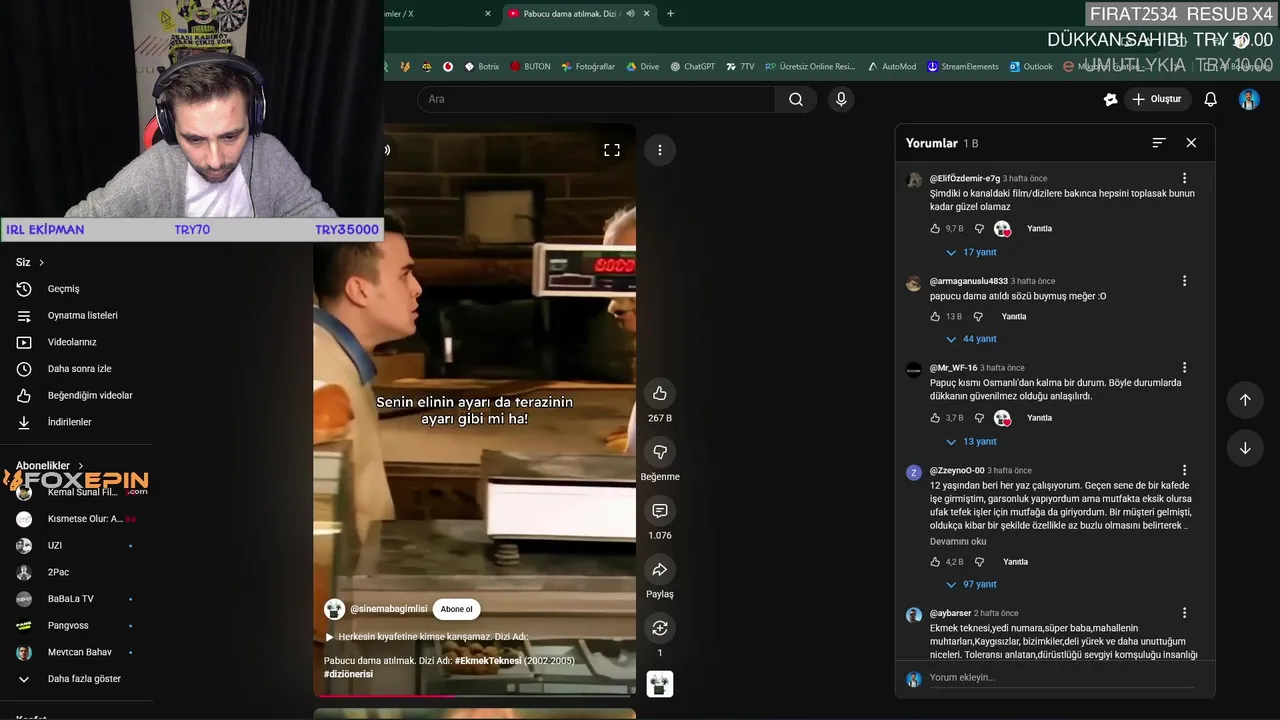Image resolution: width=1280 pixels, height=720 pixels.
Task: Expand the 44 yanıt replies
Action: coord(971,339)
